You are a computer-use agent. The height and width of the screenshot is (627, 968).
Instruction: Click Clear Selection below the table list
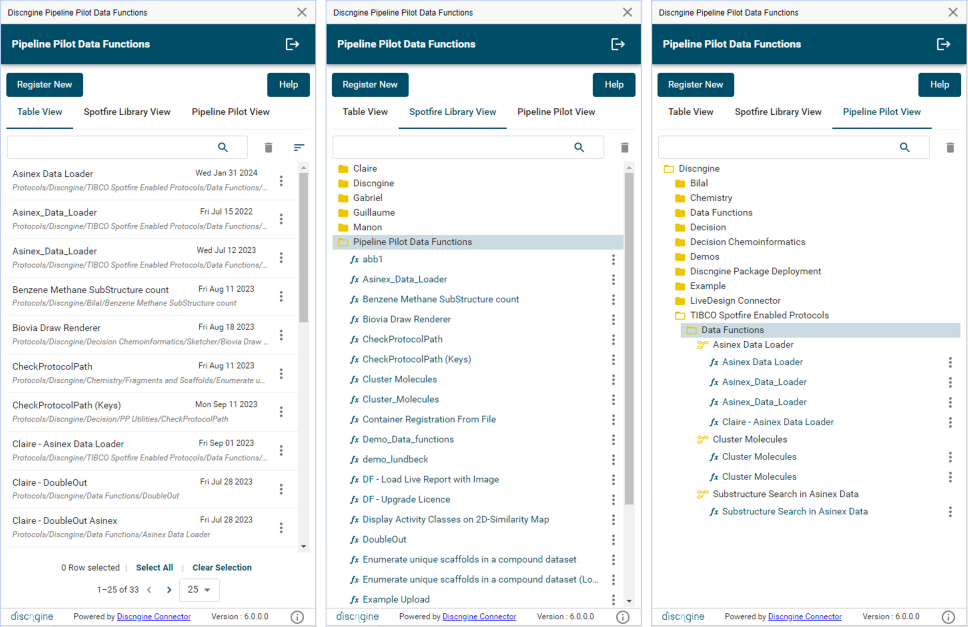pos(222,568)
